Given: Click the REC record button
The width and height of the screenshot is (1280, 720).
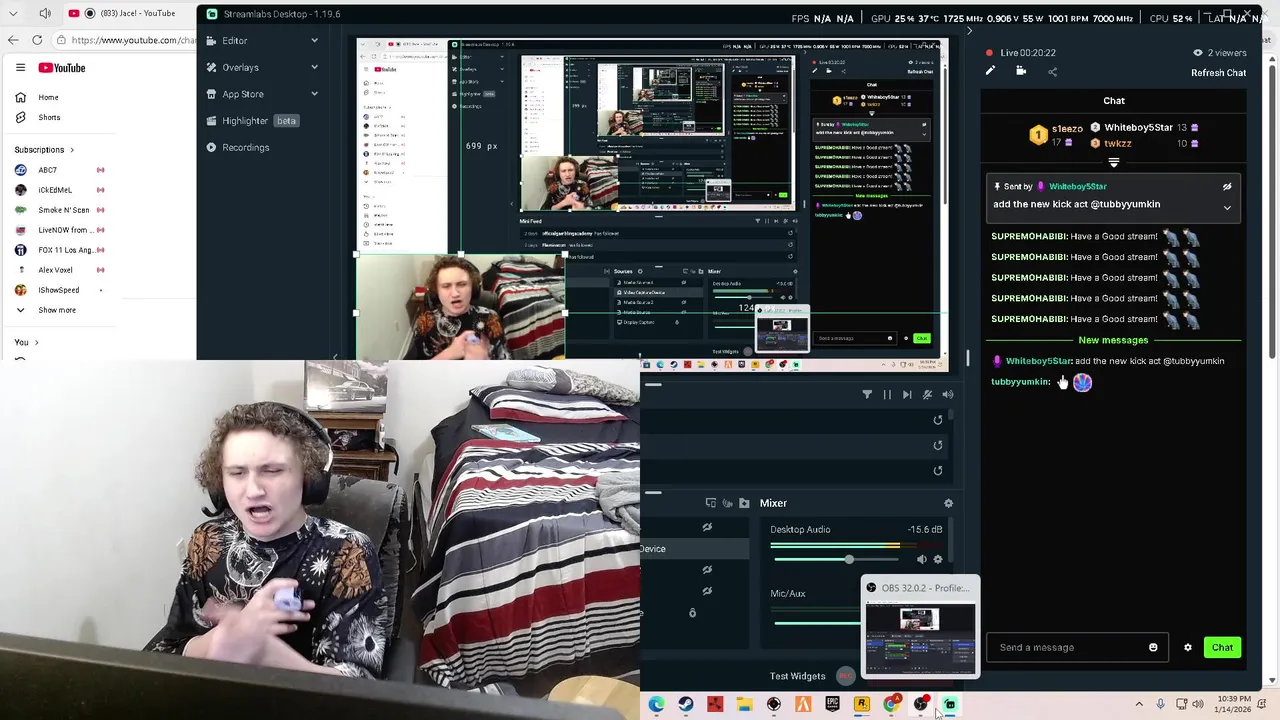Looking at the screenshot, I should click(846, 676).
